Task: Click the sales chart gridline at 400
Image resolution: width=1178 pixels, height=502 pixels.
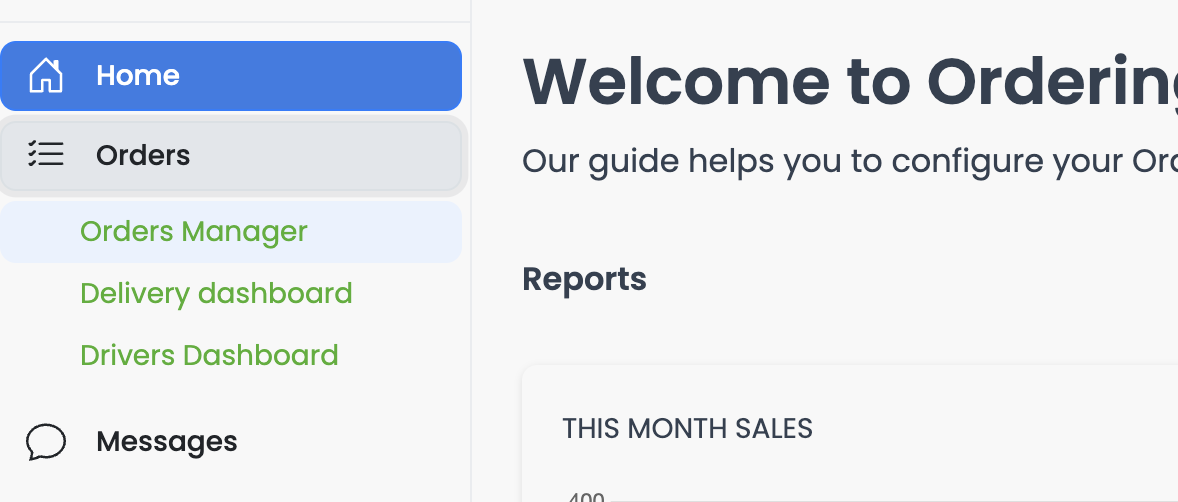Action: (x=894, y=500)
